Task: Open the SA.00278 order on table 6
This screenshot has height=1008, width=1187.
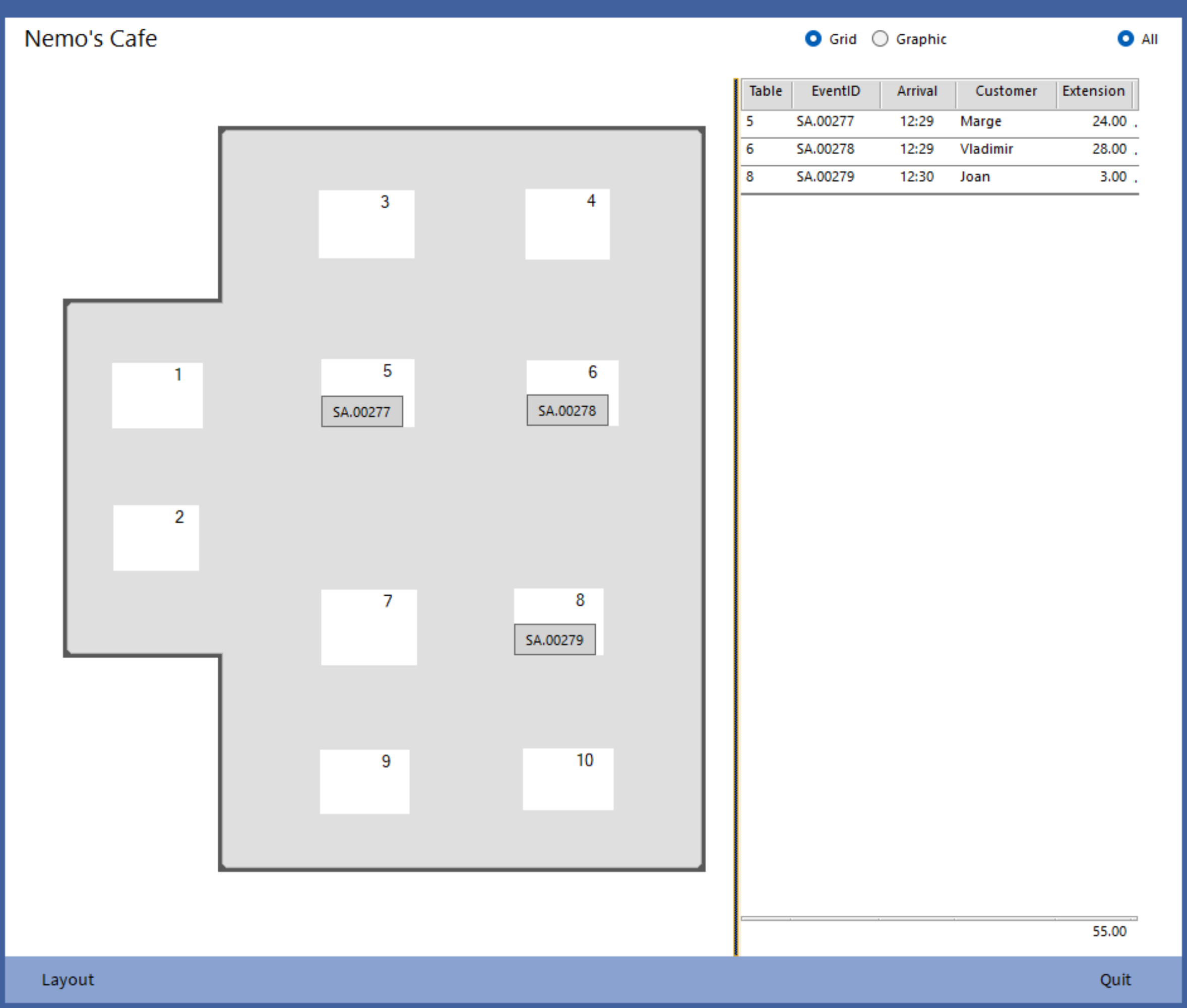Action: (568, 410)
